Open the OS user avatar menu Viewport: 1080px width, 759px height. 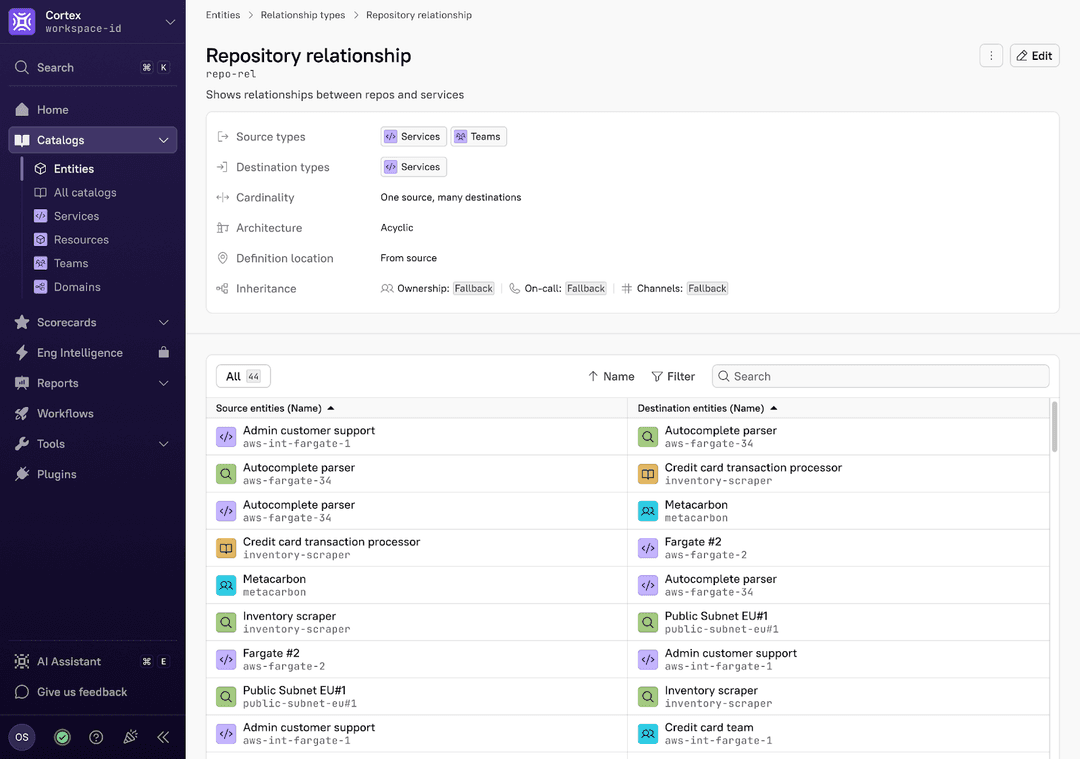coord(21,737)
